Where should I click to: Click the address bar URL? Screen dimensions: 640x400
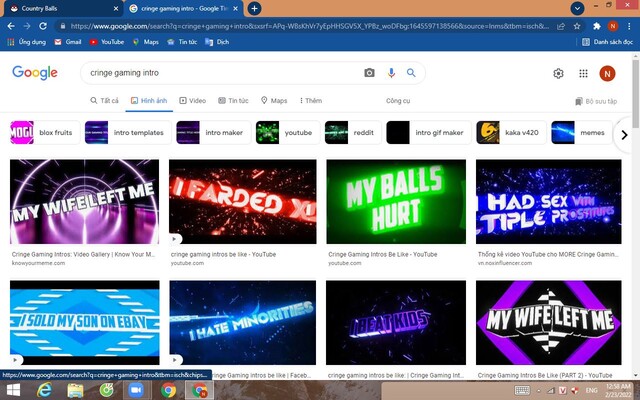pyautogui.click(x=309, y=26)
